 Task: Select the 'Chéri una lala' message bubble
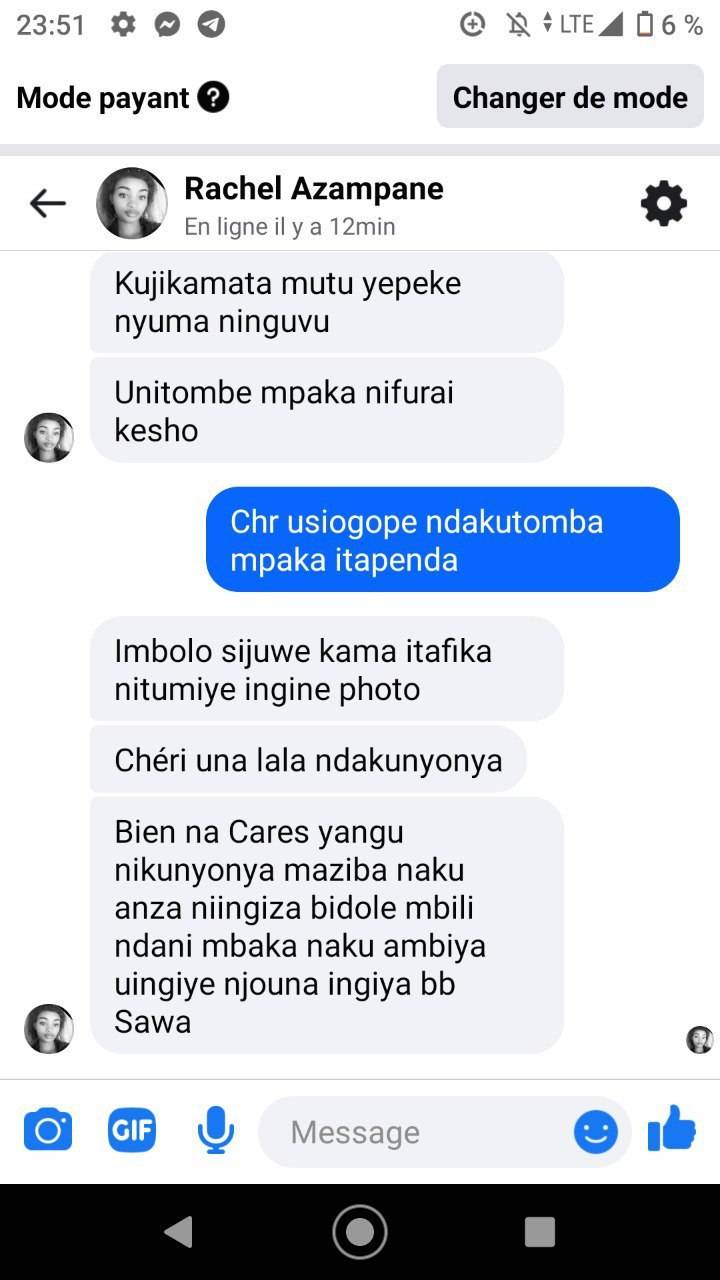308,760
